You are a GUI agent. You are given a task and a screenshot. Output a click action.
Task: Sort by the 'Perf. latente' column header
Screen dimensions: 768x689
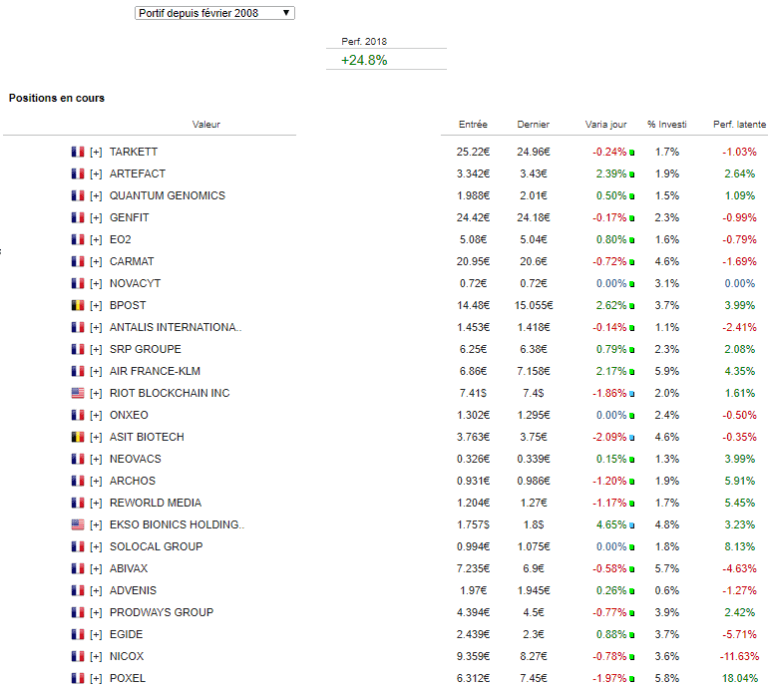coord(739,125)
